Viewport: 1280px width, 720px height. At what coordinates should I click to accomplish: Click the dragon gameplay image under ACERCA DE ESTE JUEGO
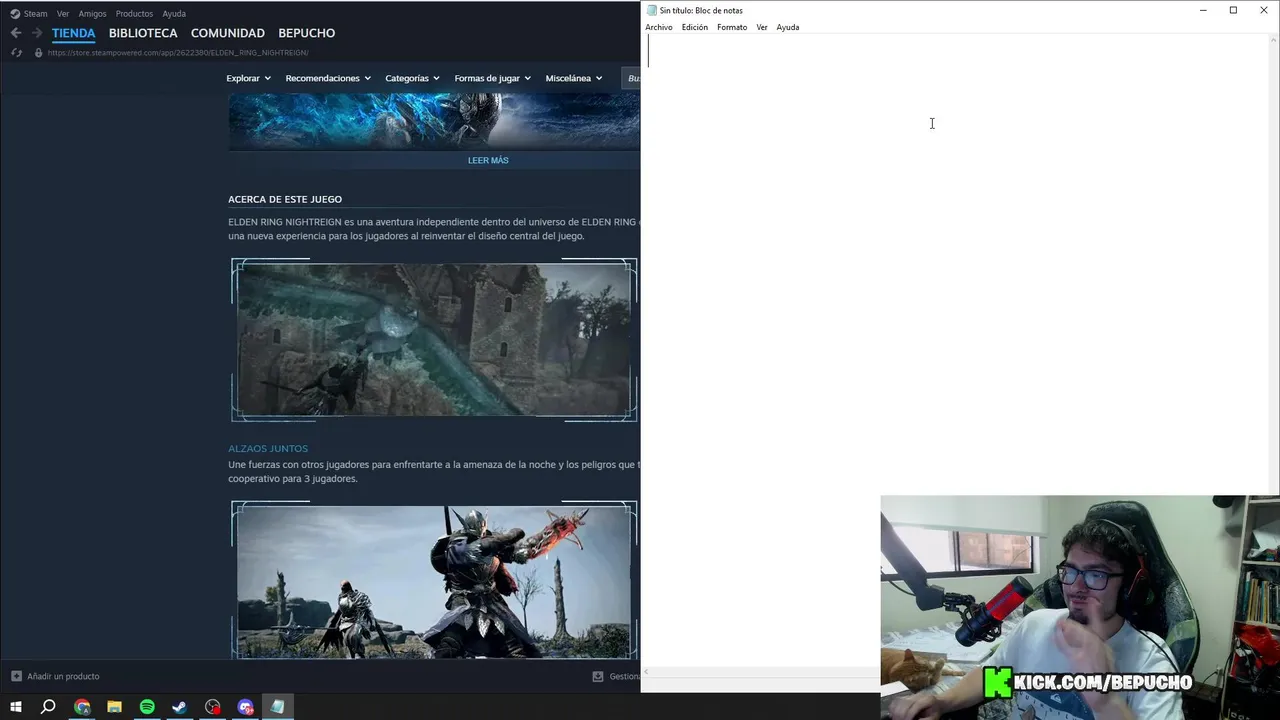point(434,340)
